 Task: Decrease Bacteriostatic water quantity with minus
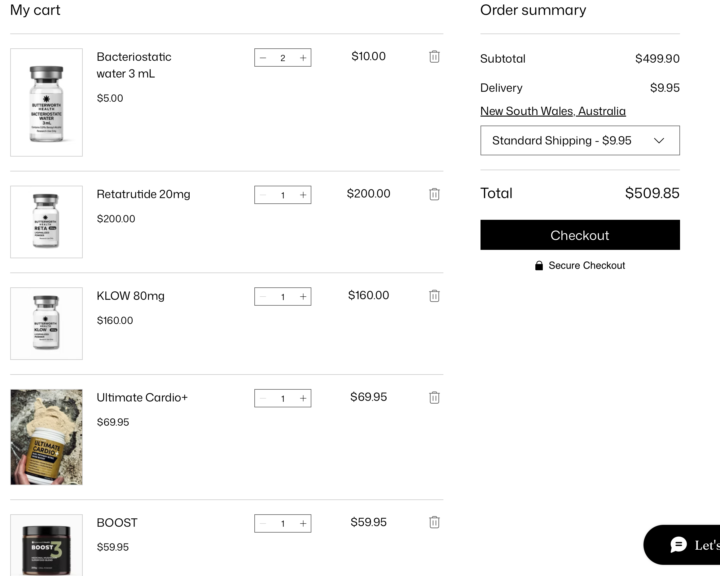263,58
